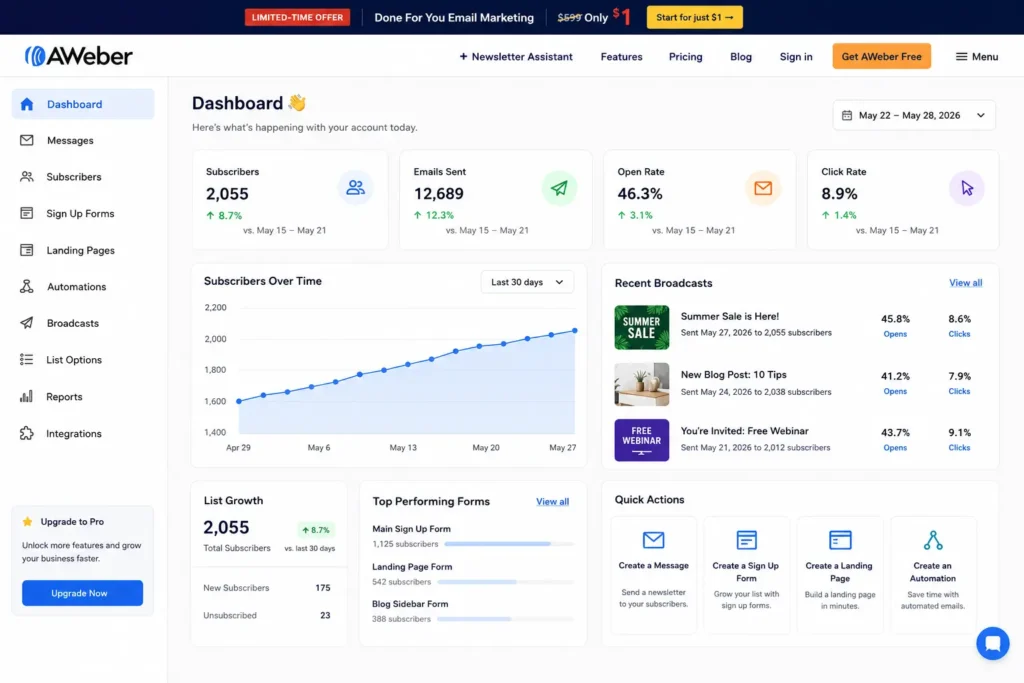This screenshot has width=1024, height=683.
Task: Click the Create a Sign Up Form icon
Action: pos(746,540)
